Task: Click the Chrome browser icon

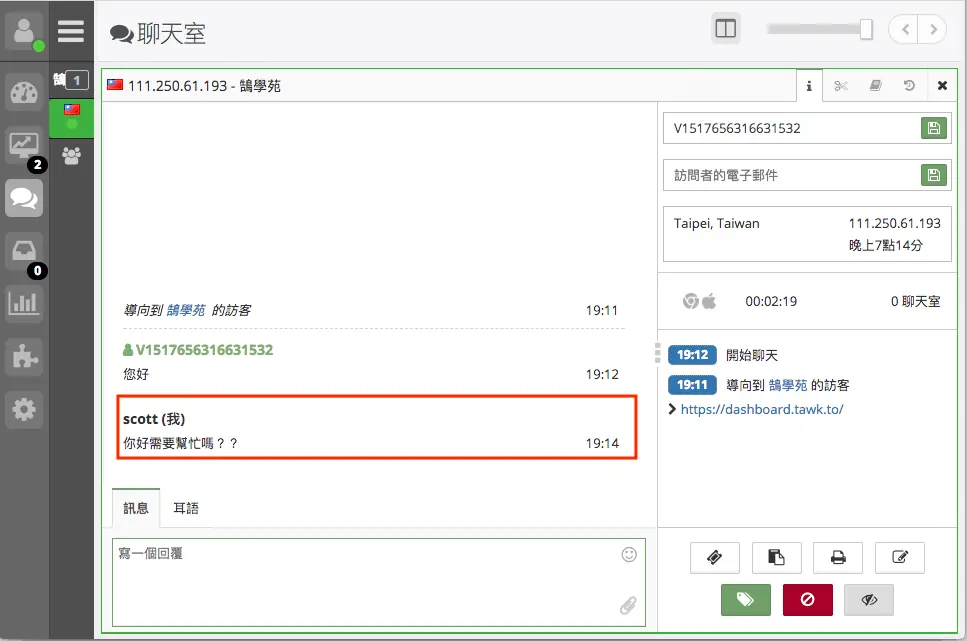Action: (x=691, y=301)
